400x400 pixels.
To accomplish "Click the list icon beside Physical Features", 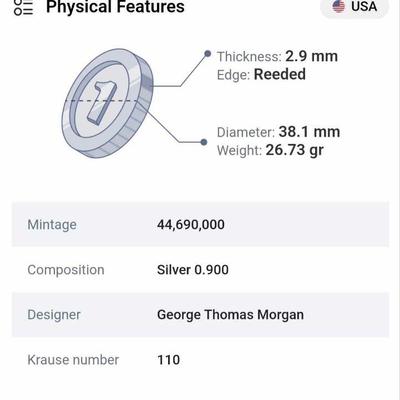I will (23, 7).
